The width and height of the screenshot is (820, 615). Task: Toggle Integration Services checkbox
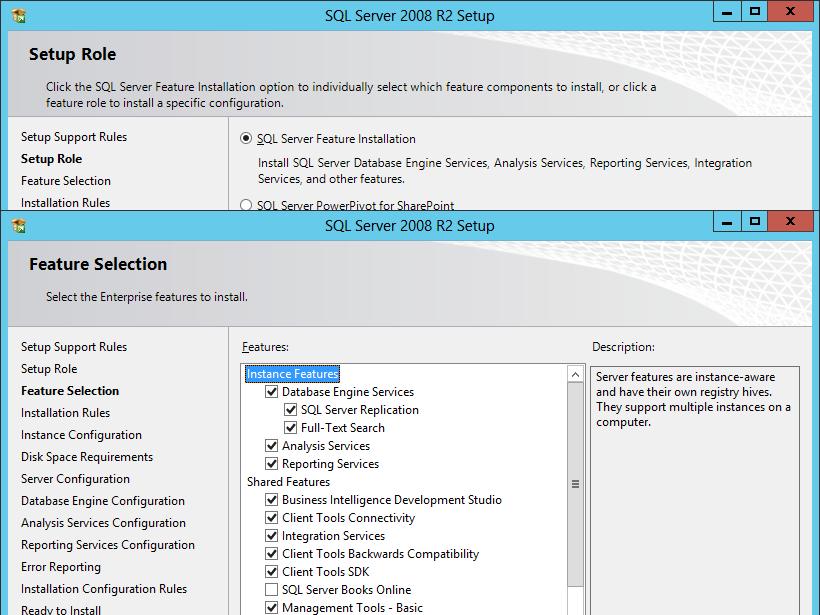(271, 536)
